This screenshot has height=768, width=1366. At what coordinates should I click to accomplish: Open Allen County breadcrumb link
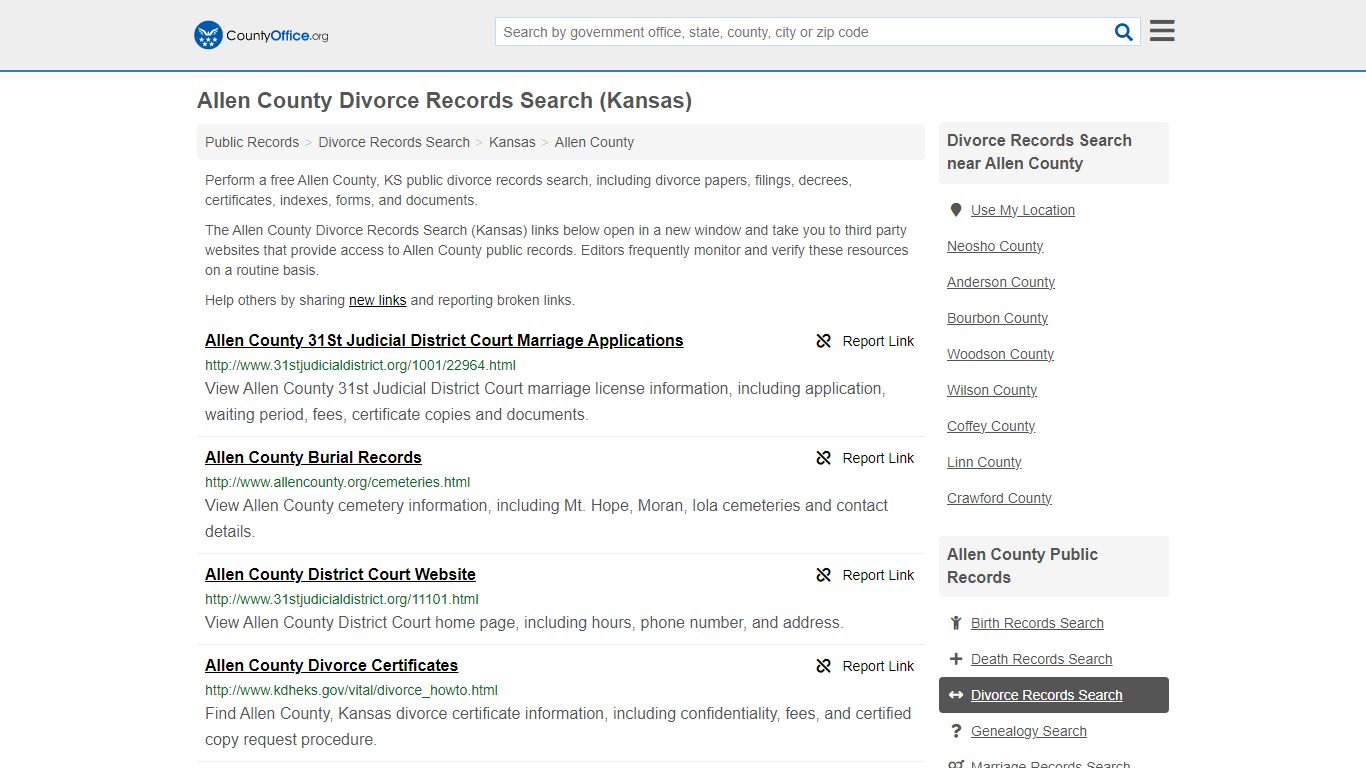[x=594, y=142]
